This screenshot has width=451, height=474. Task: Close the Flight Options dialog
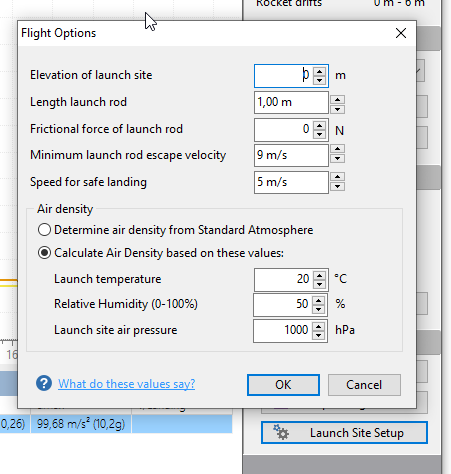point(401,33)
